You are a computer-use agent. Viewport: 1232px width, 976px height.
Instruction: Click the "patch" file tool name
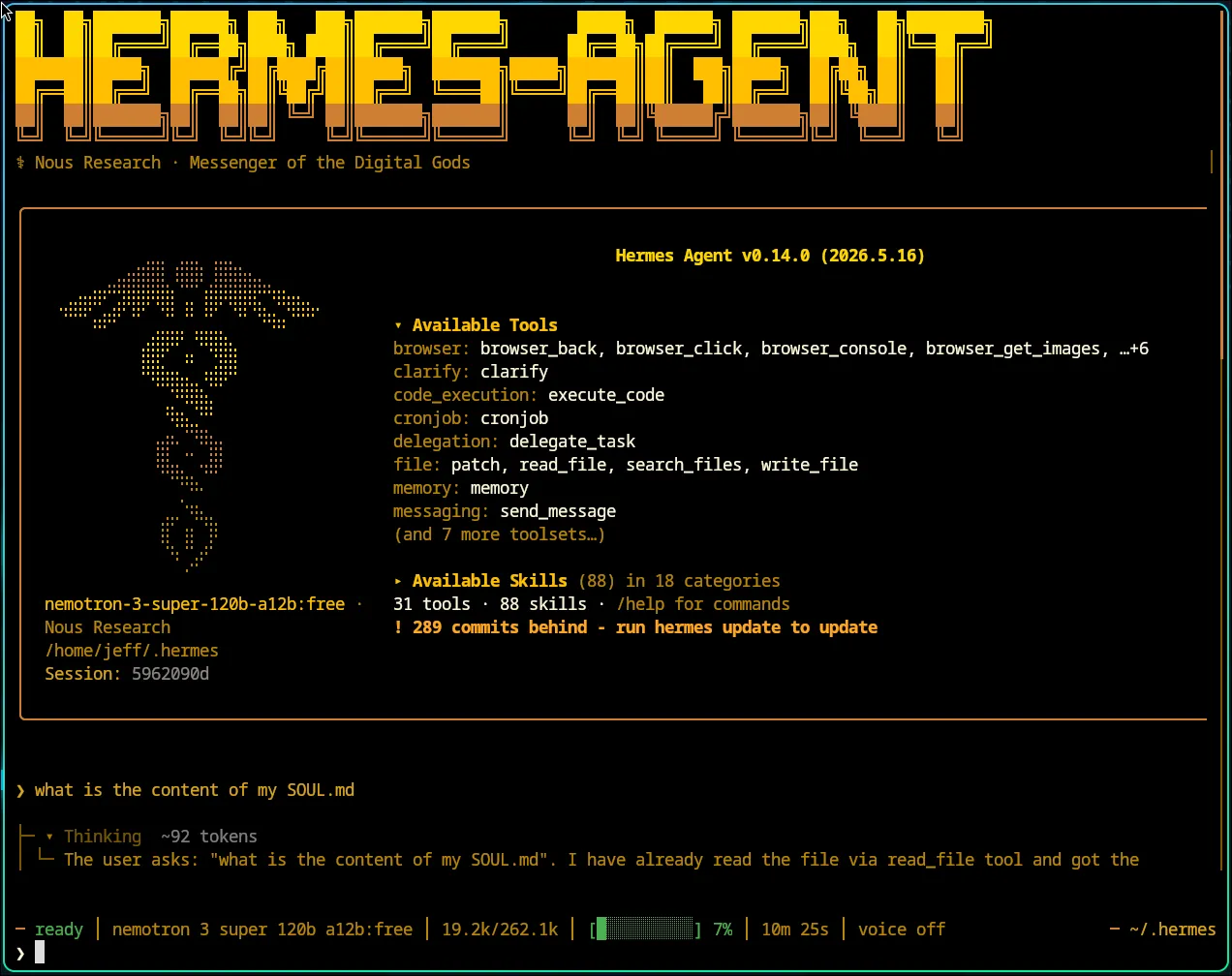click(x=476, y=465)
